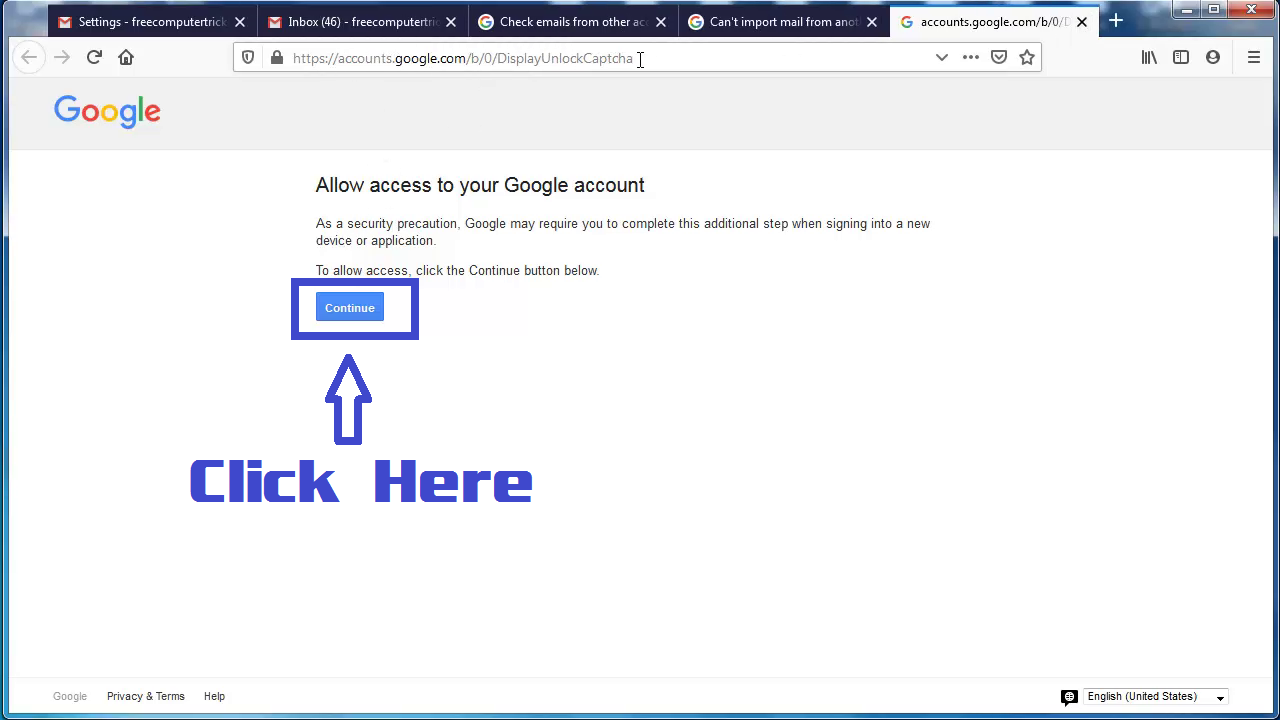1280x720 pixels.
Task: Click the language chat bubble icon in footer
Action: [1069, 697]
